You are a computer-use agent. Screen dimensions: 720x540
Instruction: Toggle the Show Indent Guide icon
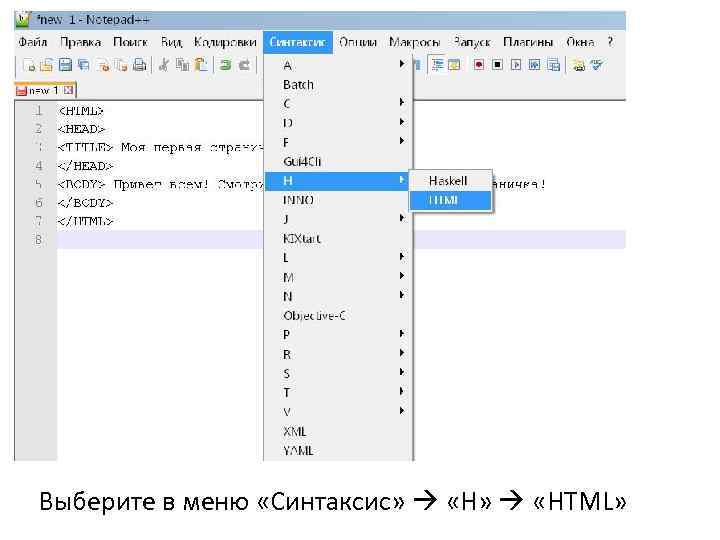pyautogui.click(x=437, y=65)
